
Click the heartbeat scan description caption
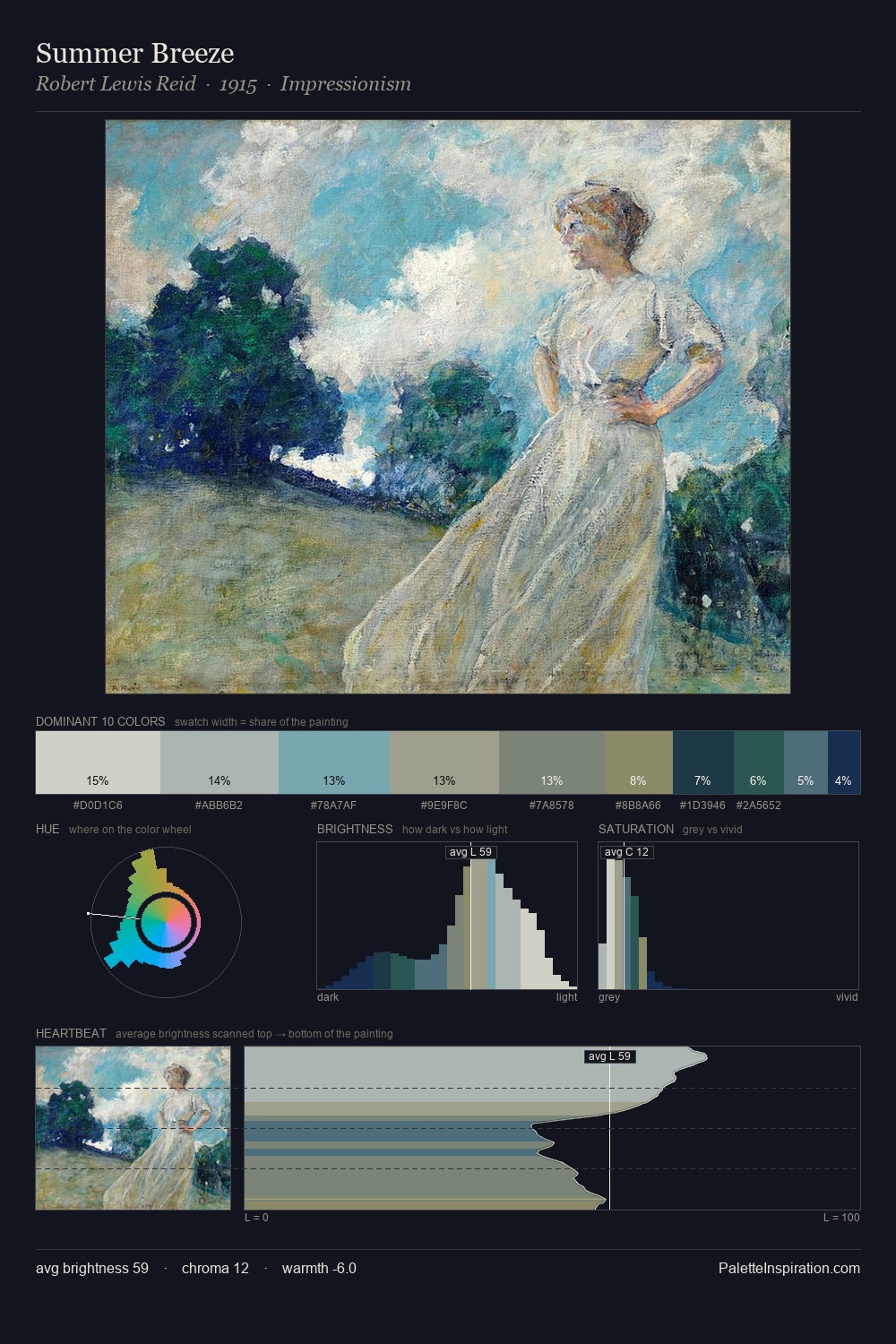pyautogui.click(x=254, y=1033)
